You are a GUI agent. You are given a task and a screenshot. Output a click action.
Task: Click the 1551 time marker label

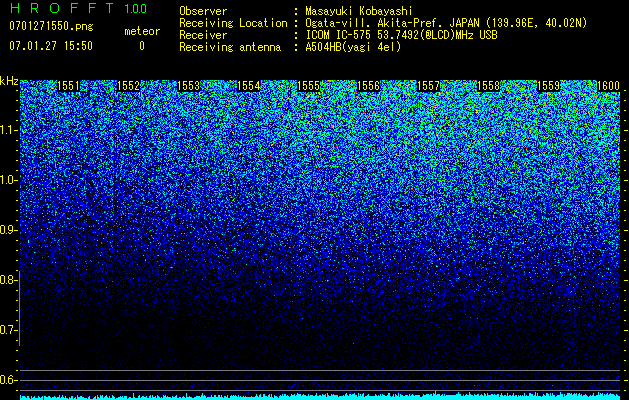pyautogui.click(x=68, y=86)
